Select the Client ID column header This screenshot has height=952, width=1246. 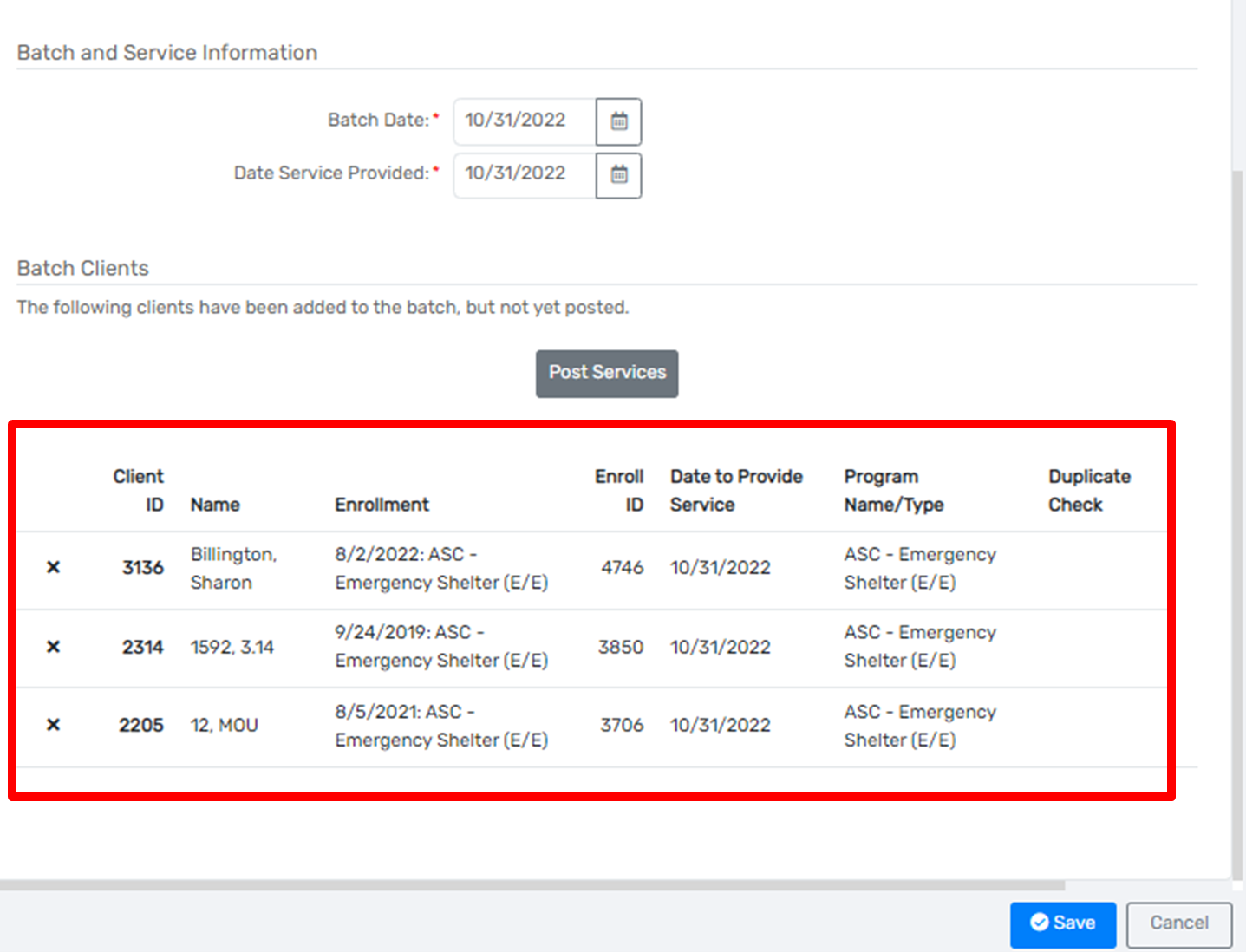(139, 490)
